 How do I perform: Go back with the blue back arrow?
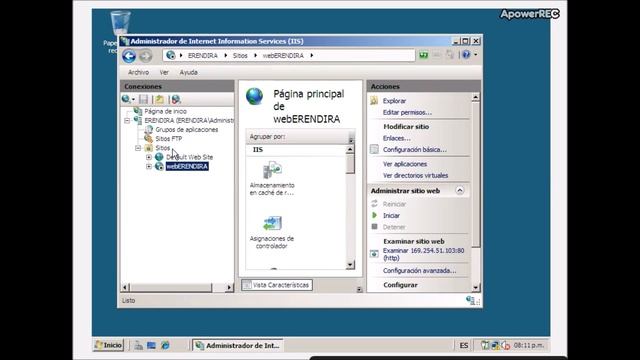click(x=129, y=56)
